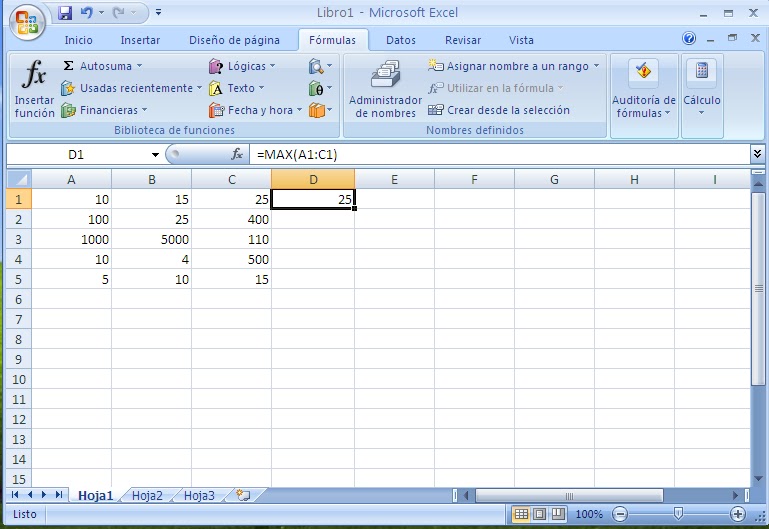Open the Diseño de página tab

point(234,40)
